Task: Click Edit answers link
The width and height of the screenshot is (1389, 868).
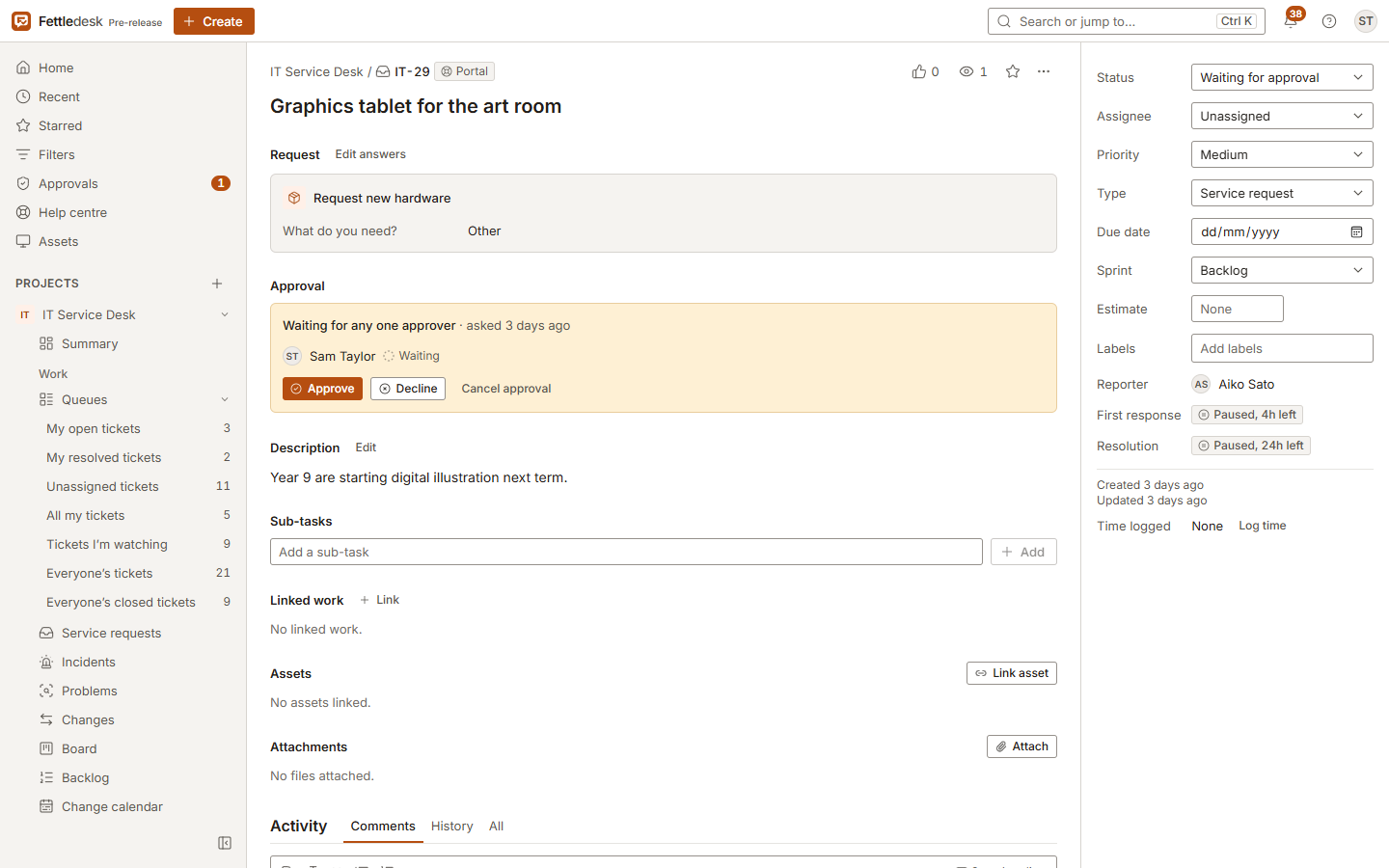Action: tap(370, 154)
